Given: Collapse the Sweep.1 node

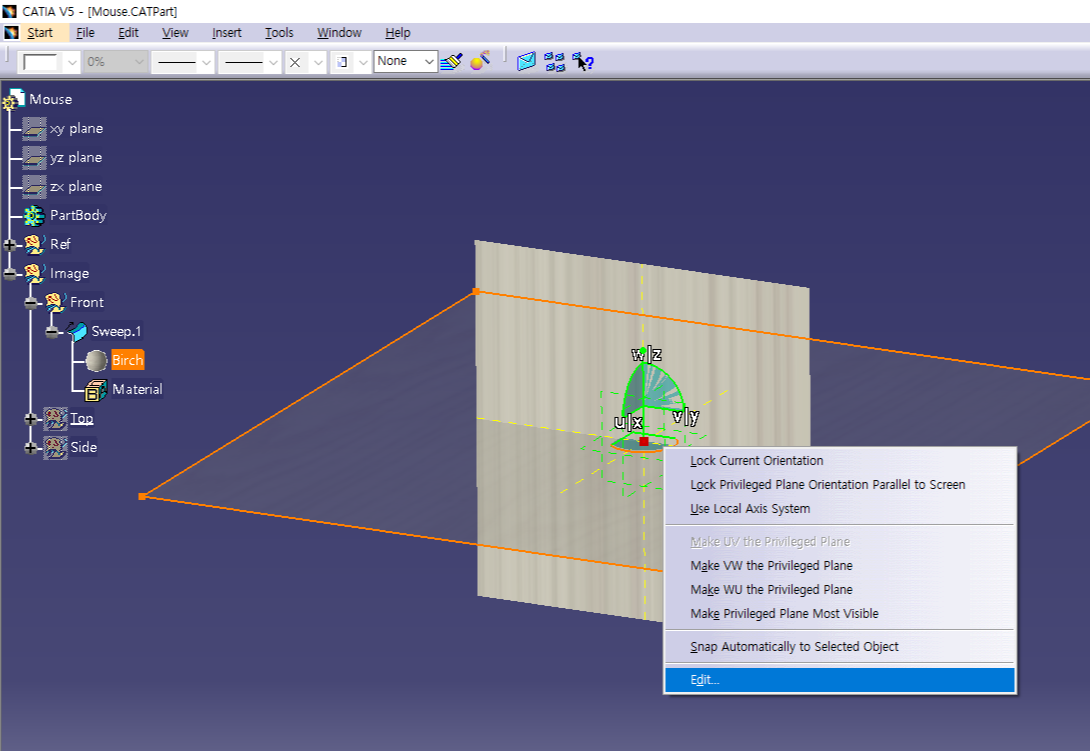Looking at the screenshot, I should 51,332.
